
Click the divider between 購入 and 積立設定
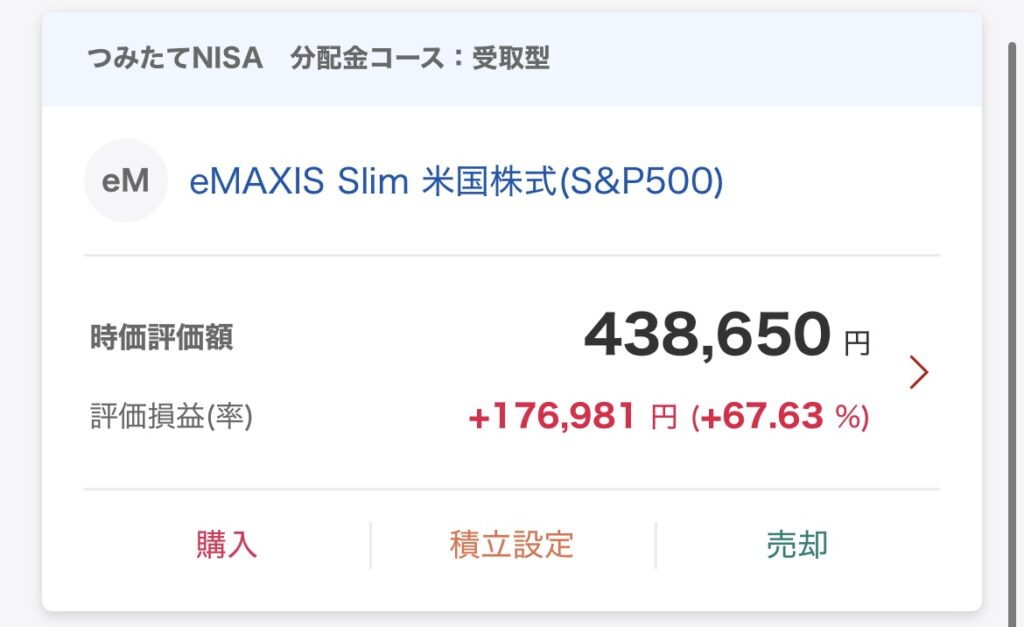(370, 545)
